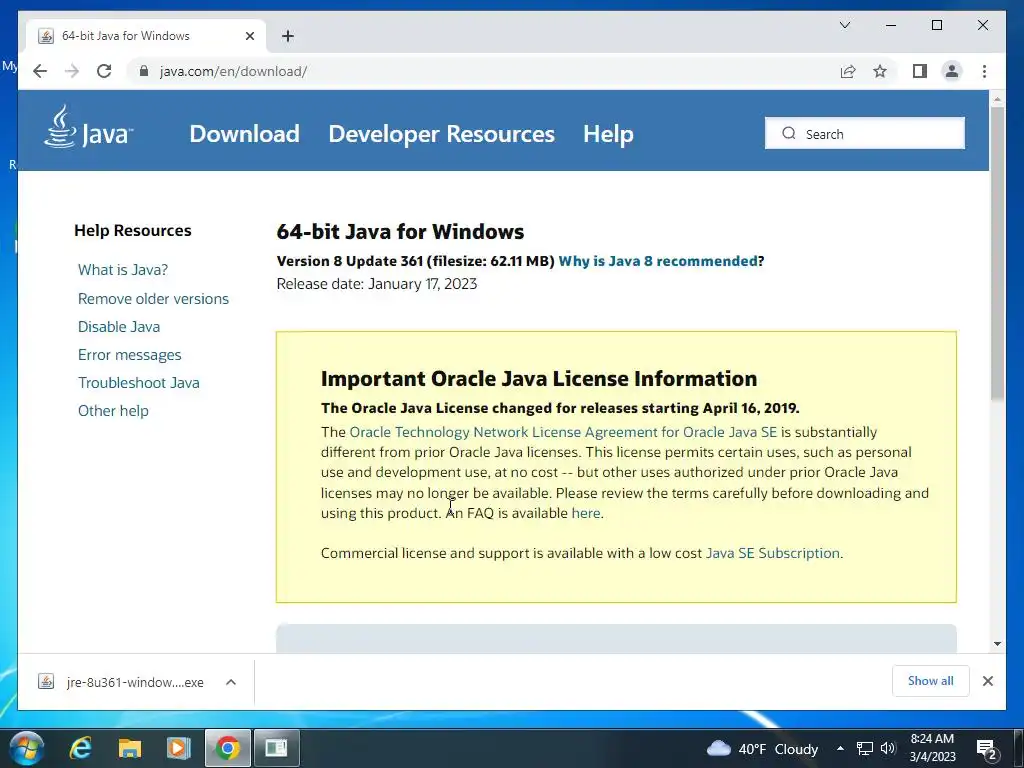Click scrollbar down arrow
1024x768 pixels.
(x=997, y=643)
